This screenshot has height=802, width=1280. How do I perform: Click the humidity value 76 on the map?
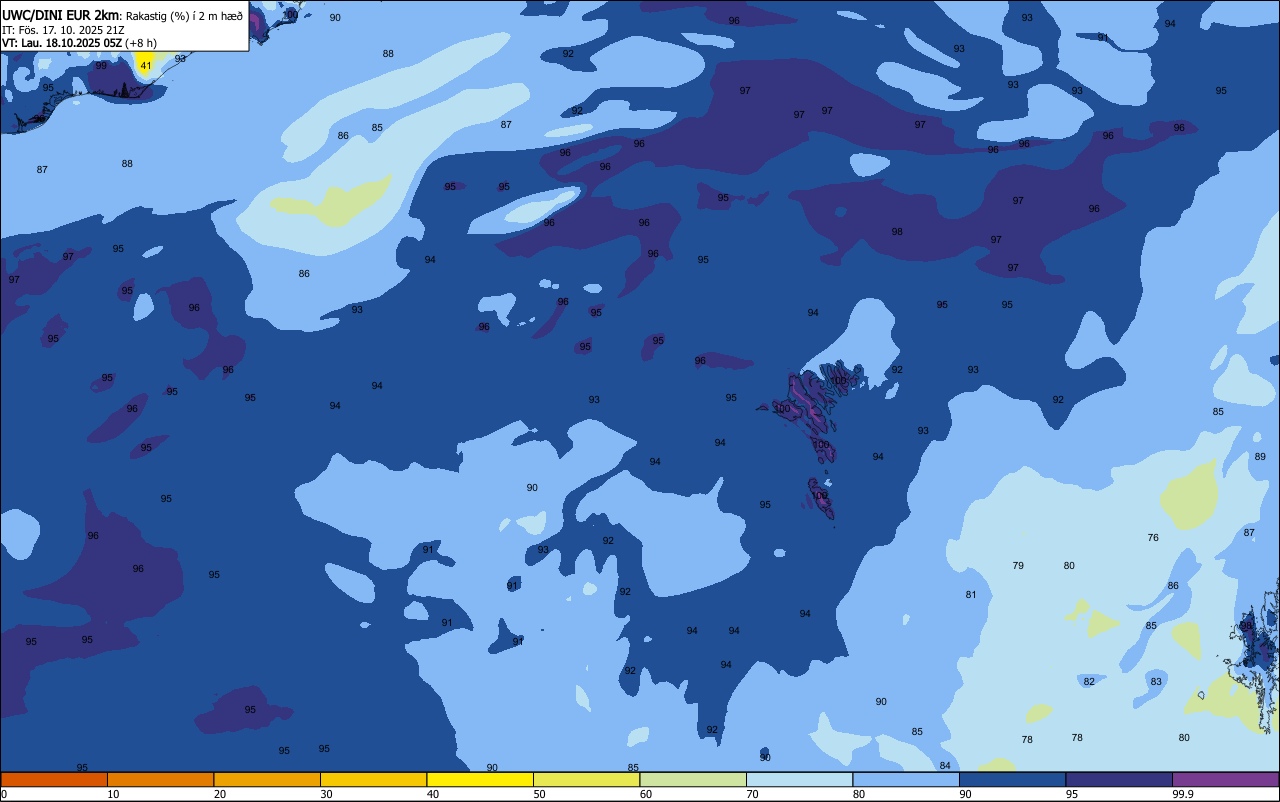click(1153, 538)
